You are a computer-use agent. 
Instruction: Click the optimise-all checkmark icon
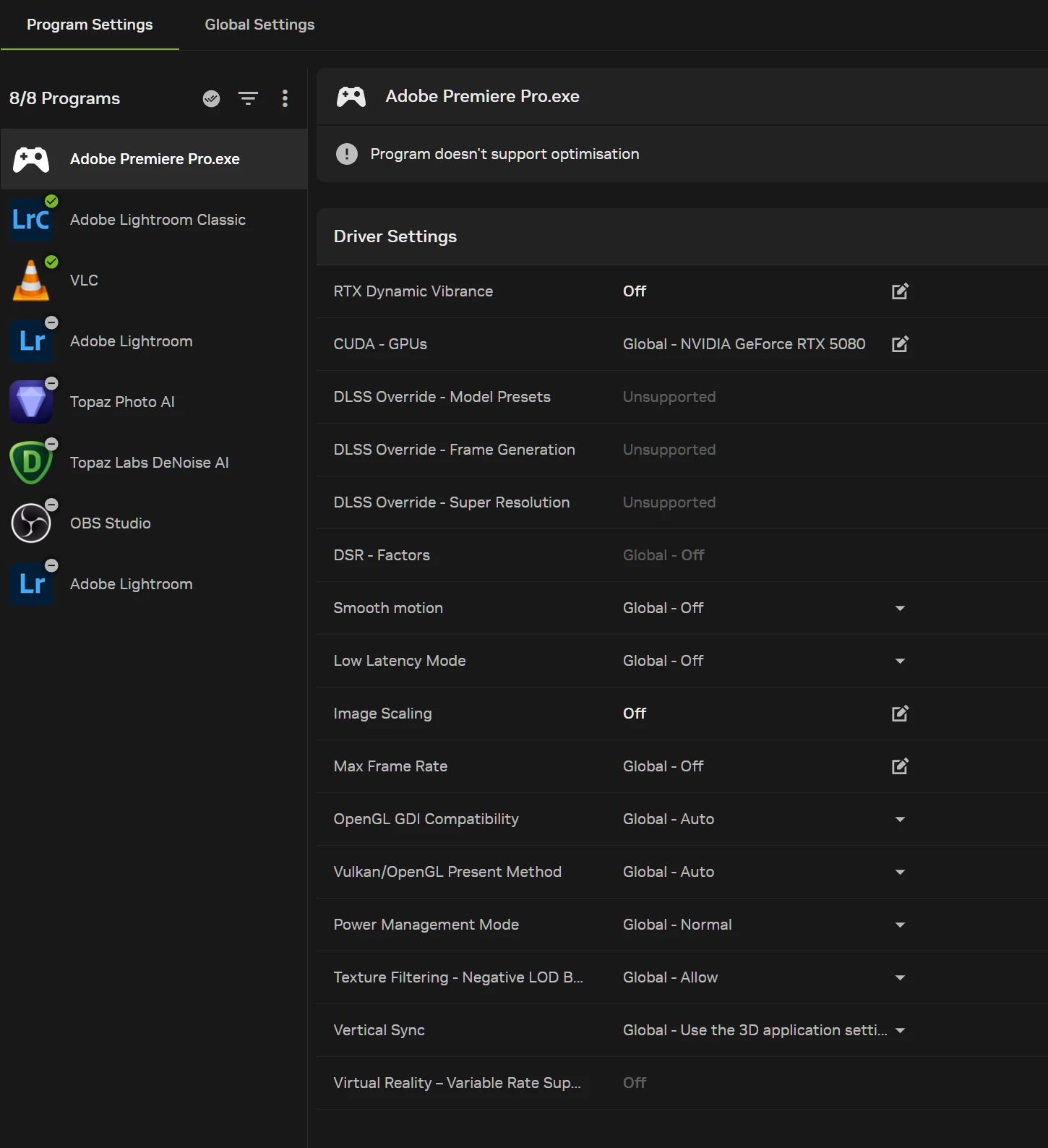pyautogui.click(x=211, y=98)
